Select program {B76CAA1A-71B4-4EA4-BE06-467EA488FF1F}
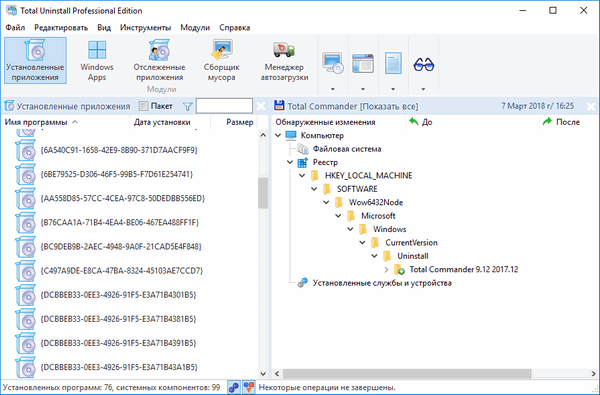This screenshot has height=395, width=600. click(119, 223)
